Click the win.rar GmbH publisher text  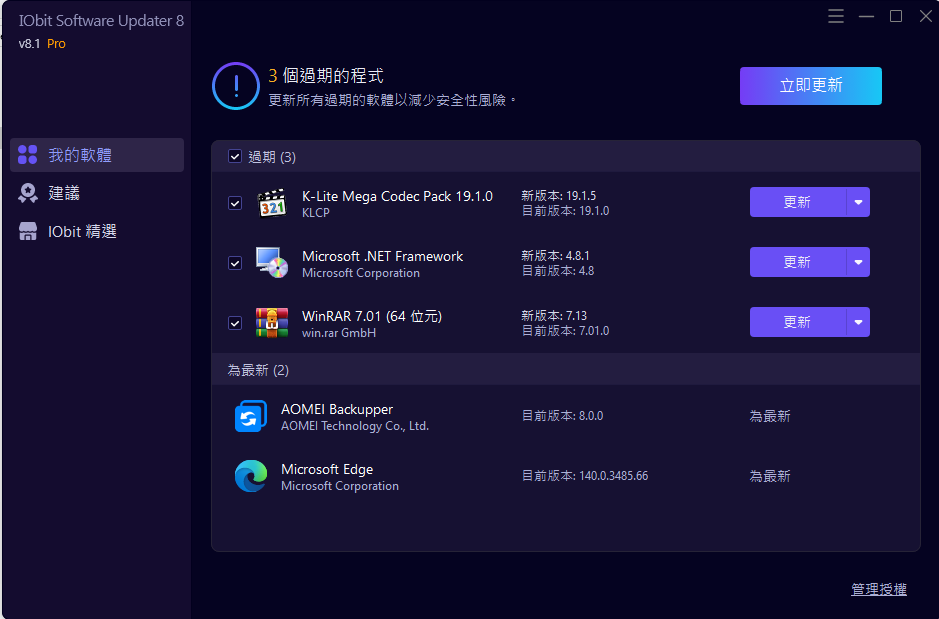(339, 333)
